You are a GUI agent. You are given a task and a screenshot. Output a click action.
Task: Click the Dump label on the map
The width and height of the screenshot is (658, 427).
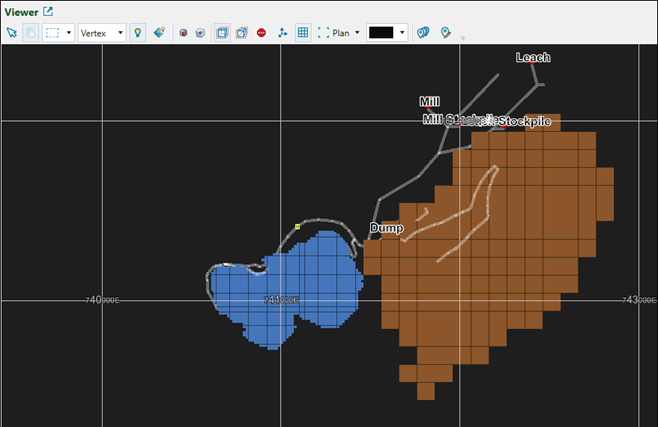[386, 228]
